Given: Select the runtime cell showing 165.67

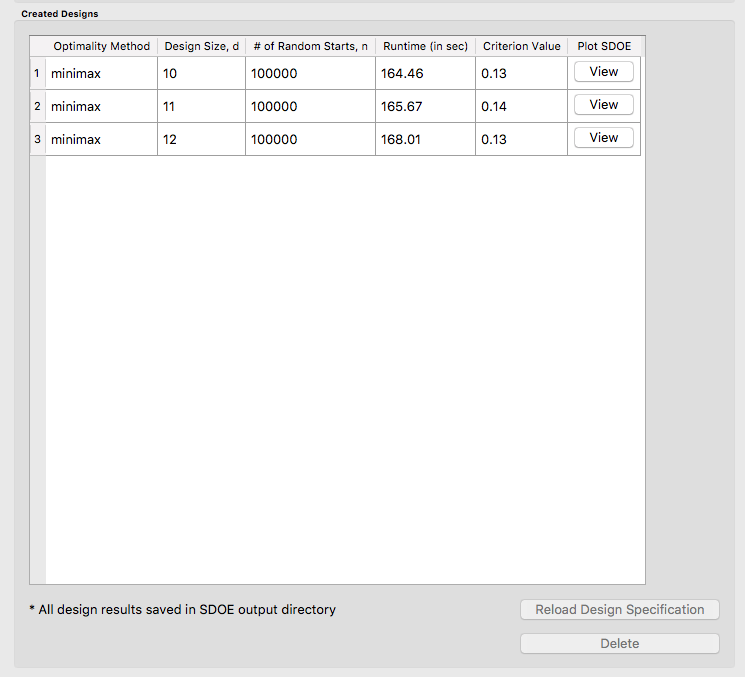Looking at the screenshot, I should [x=425, y=106].
